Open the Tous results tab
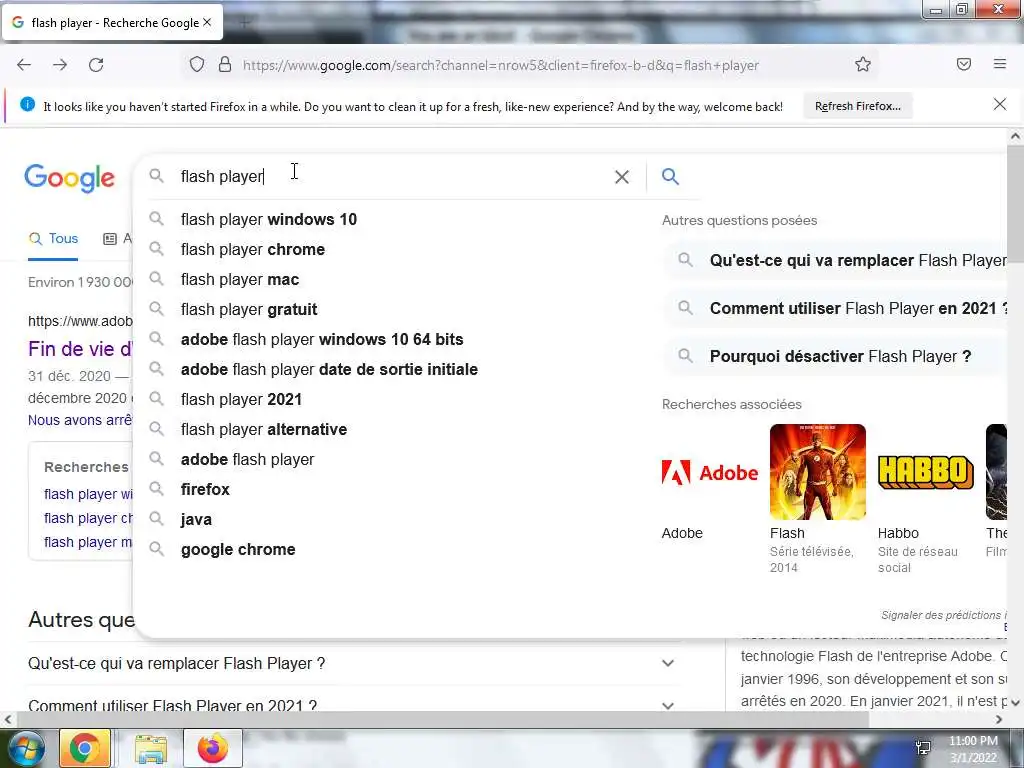The image size is (1024, 768). click(53, 238)
